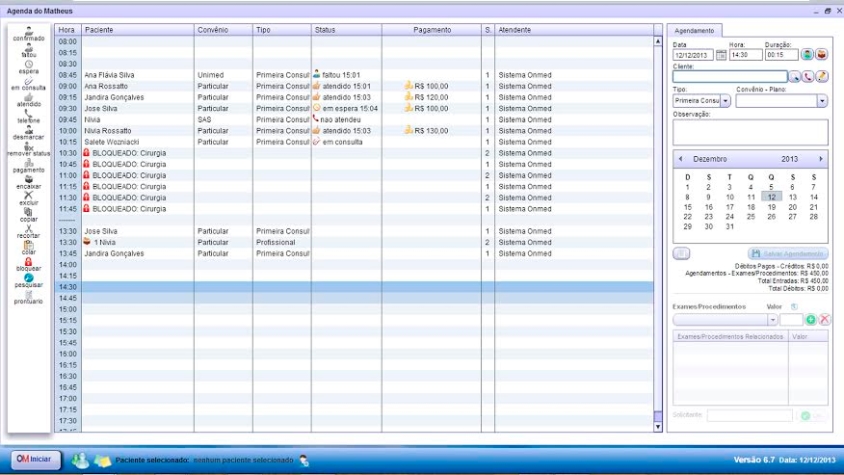Click the Pagamento column header

coord(432,30)
